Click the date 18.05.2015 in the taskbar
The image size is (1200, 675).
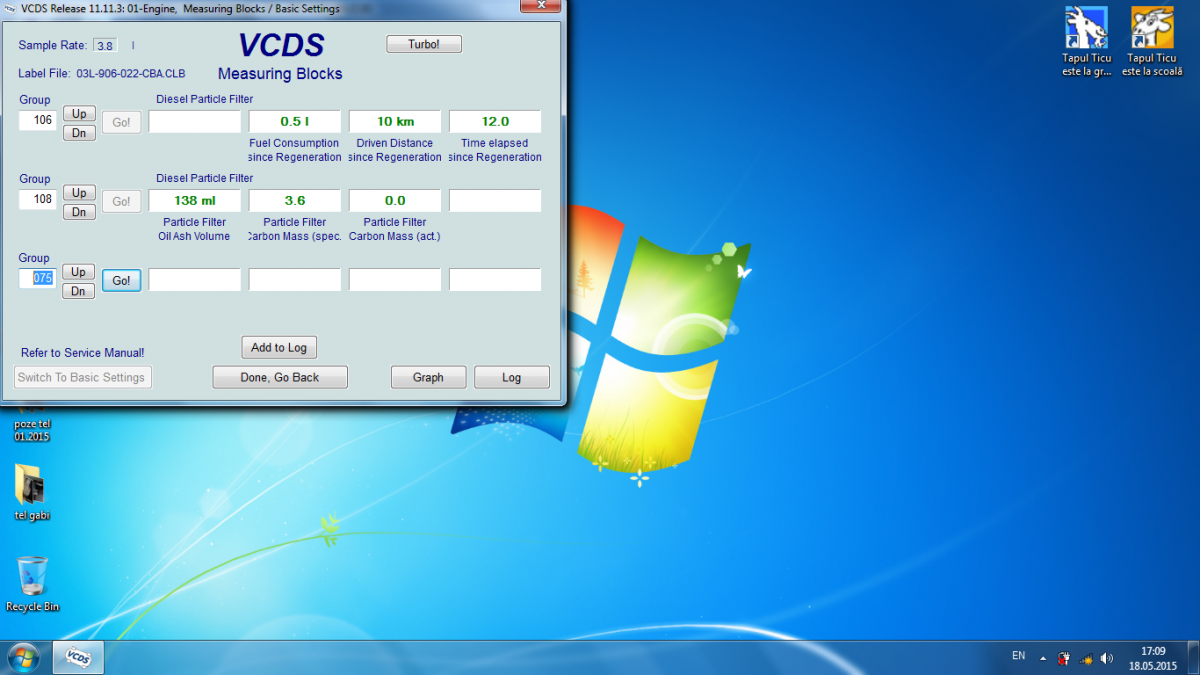coord(1153,665)
